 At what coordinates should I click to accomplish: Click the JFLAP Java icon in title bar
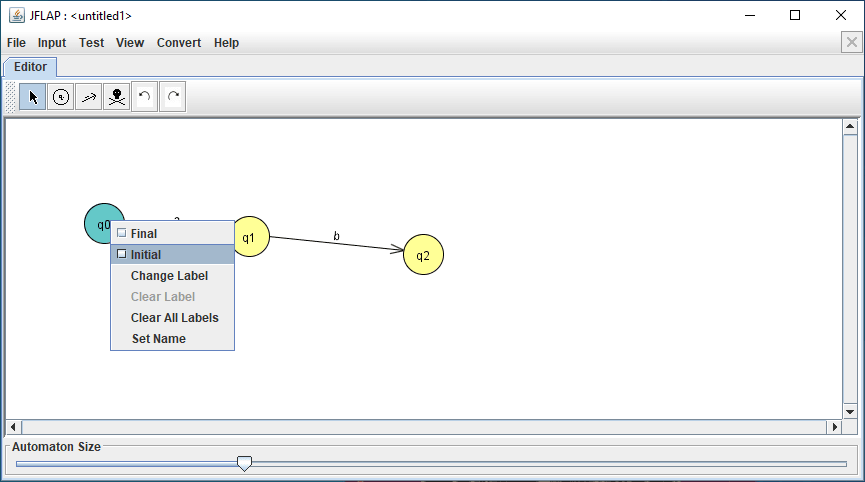coord(17,15)
